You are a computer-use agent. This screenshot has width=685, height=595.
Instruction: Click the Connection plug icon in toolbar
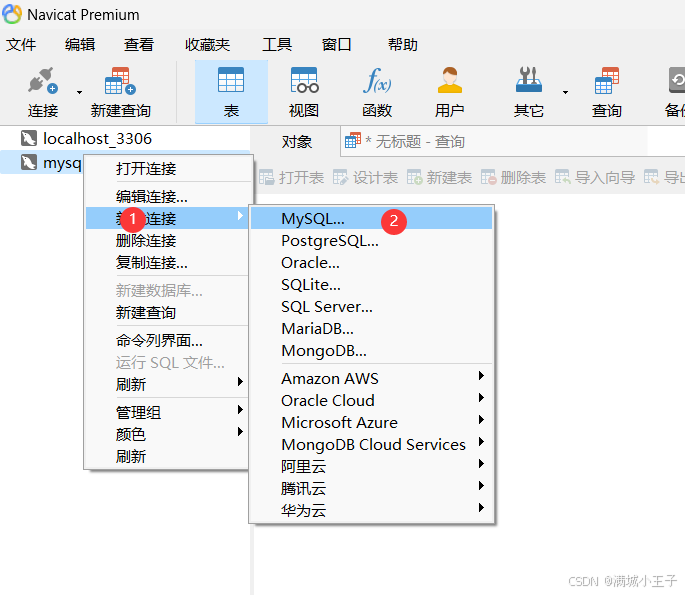[42, 80]
